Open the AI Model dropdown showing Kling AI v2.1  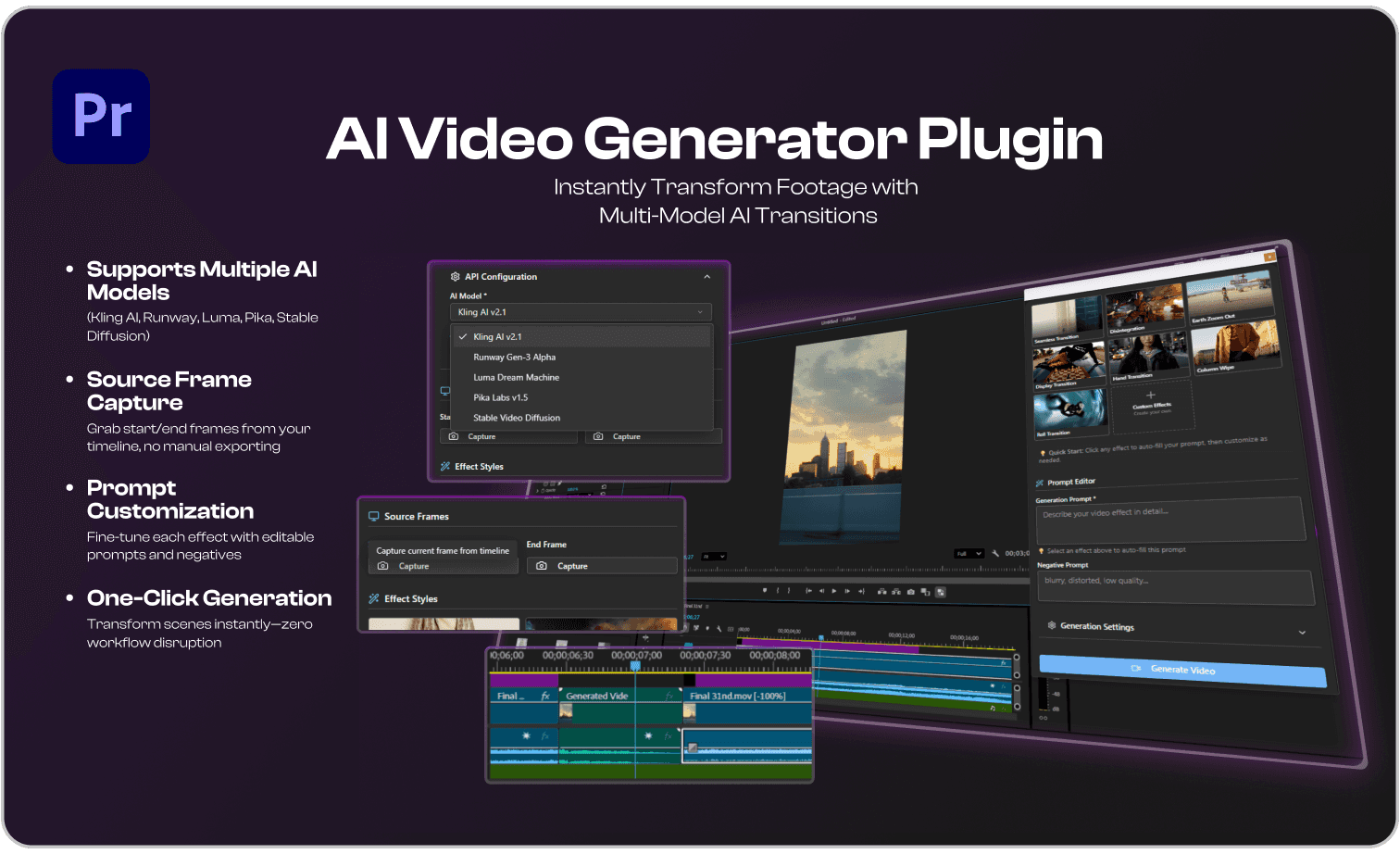(x=581, y=312)
